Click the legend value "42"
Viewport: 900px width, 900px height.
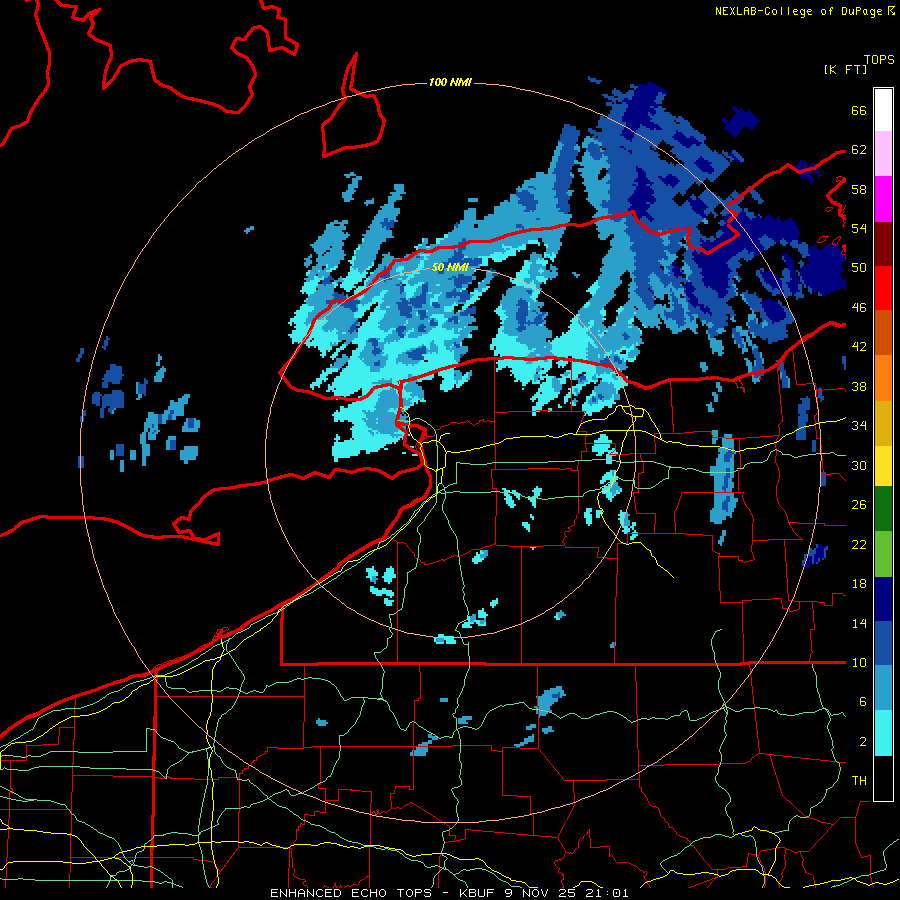pyautogui.click(x=859, y=347)
